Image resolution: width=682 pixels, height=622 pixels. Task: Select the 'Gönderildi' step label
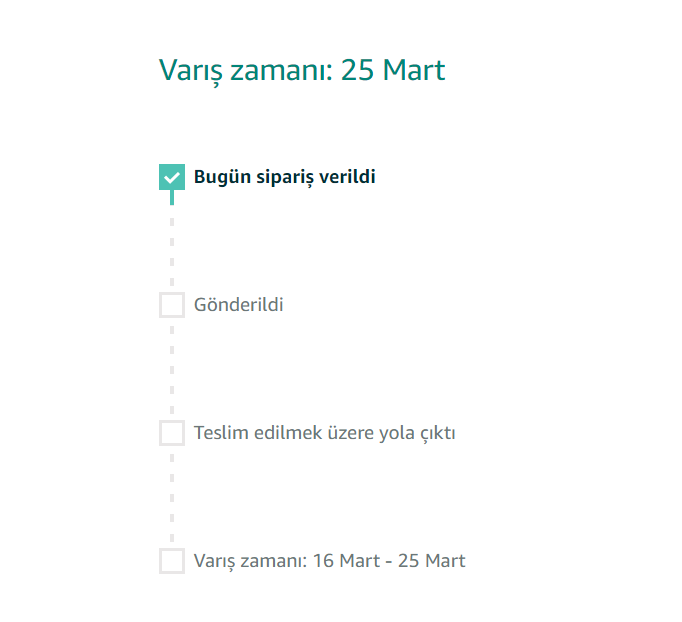(239, 305)
